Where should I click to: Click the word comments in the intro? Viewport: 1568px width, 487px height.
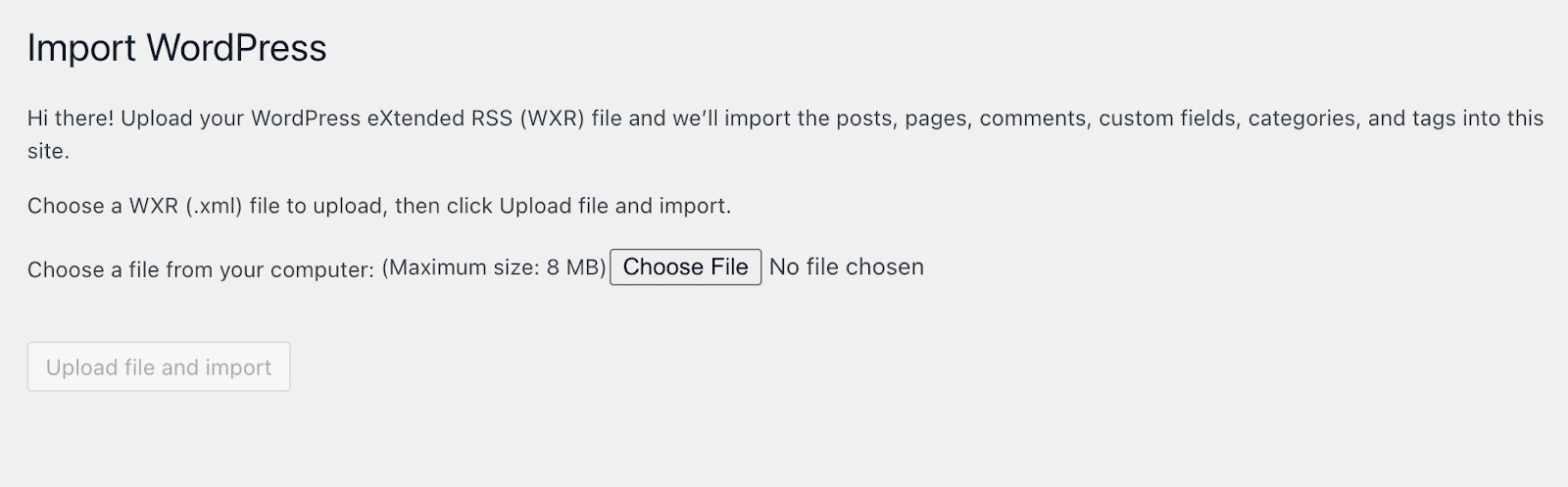click(1033, 119)
